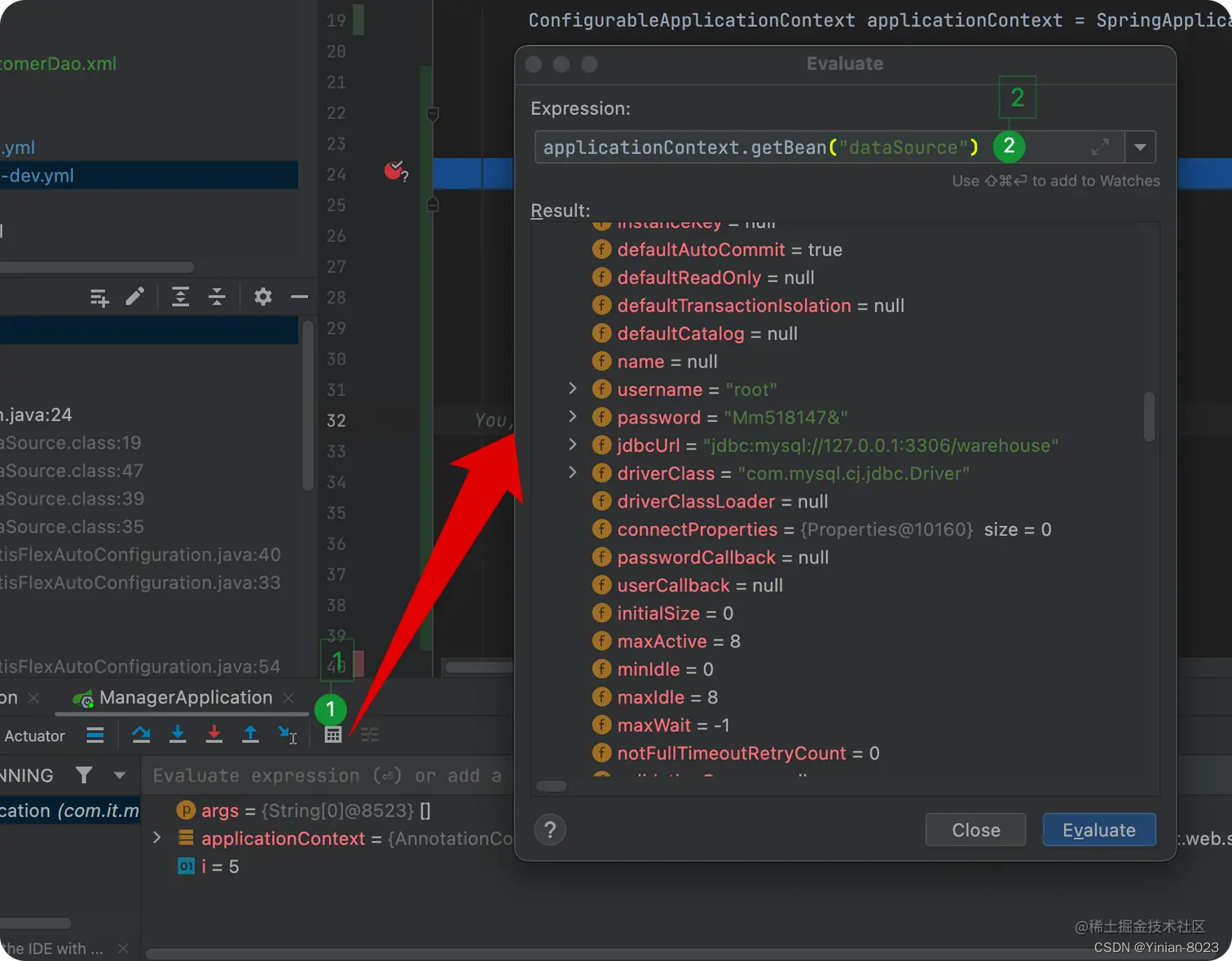Click the expand-field icon in the Expression box
1232x961 pixels.
(x=1100, y=147)
